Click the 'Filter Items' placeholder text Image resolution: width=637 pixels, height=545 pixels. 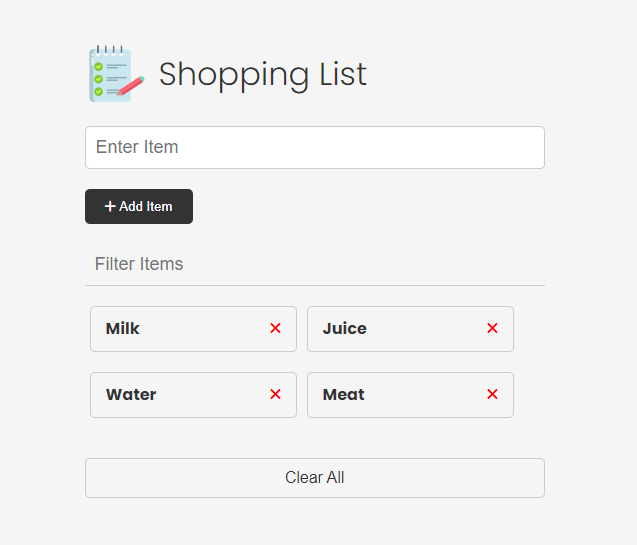pos(139,264)
